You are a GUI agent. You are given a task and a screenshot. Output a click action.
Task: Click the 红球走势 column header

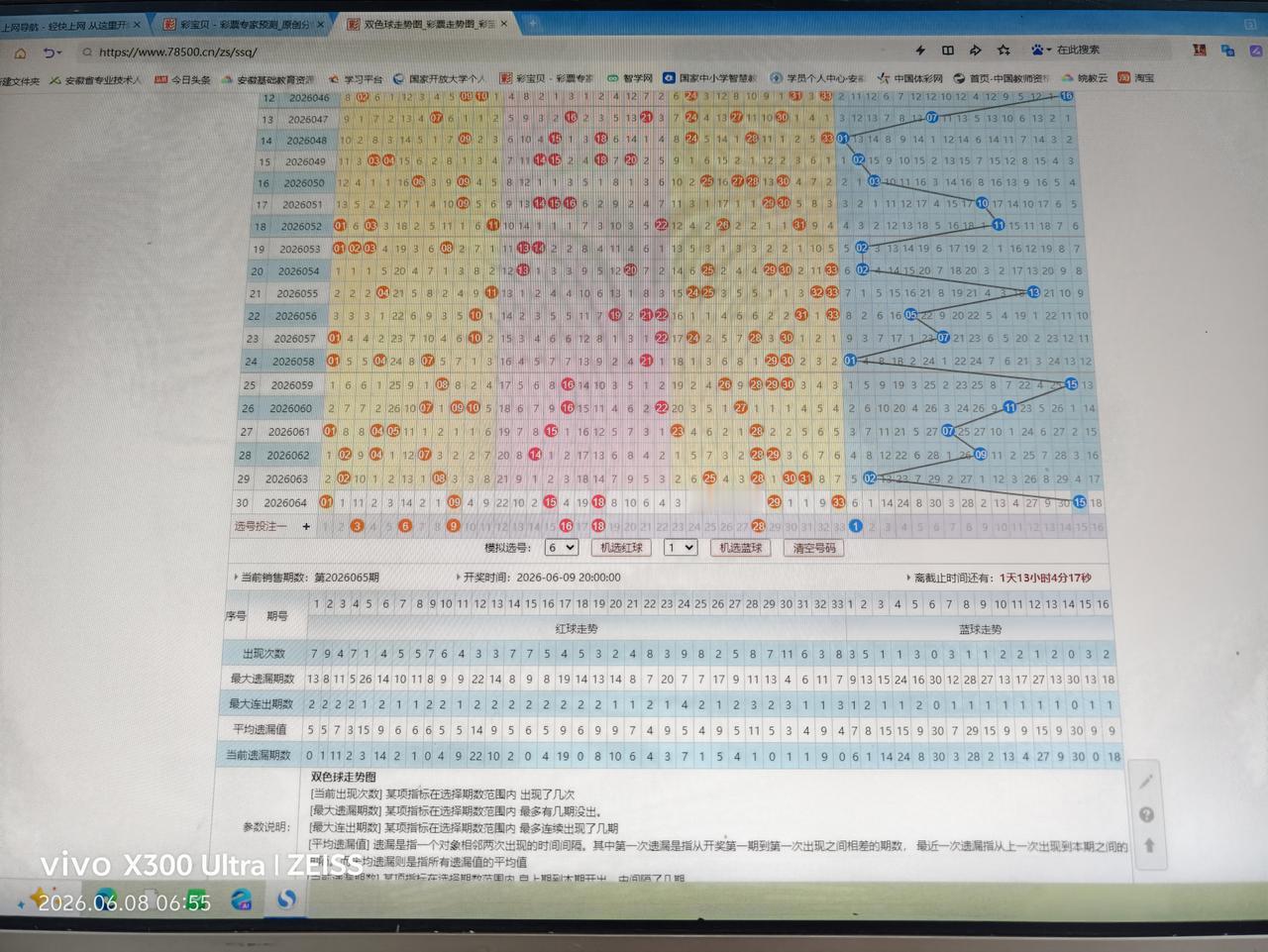click(576, 629)
